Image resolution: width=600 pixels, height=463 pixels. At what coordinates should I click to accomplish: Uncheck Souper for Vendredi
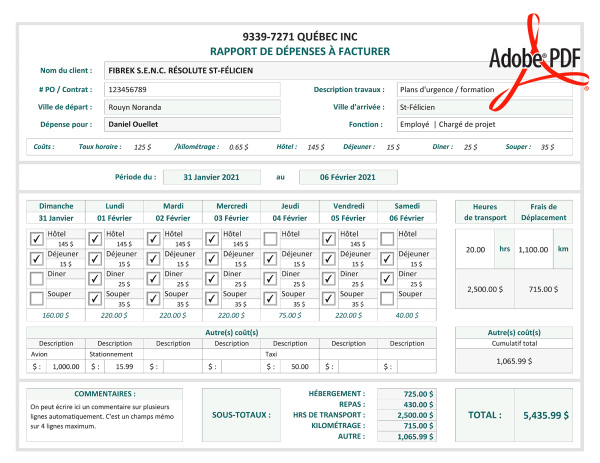click(x=329, y=298)
